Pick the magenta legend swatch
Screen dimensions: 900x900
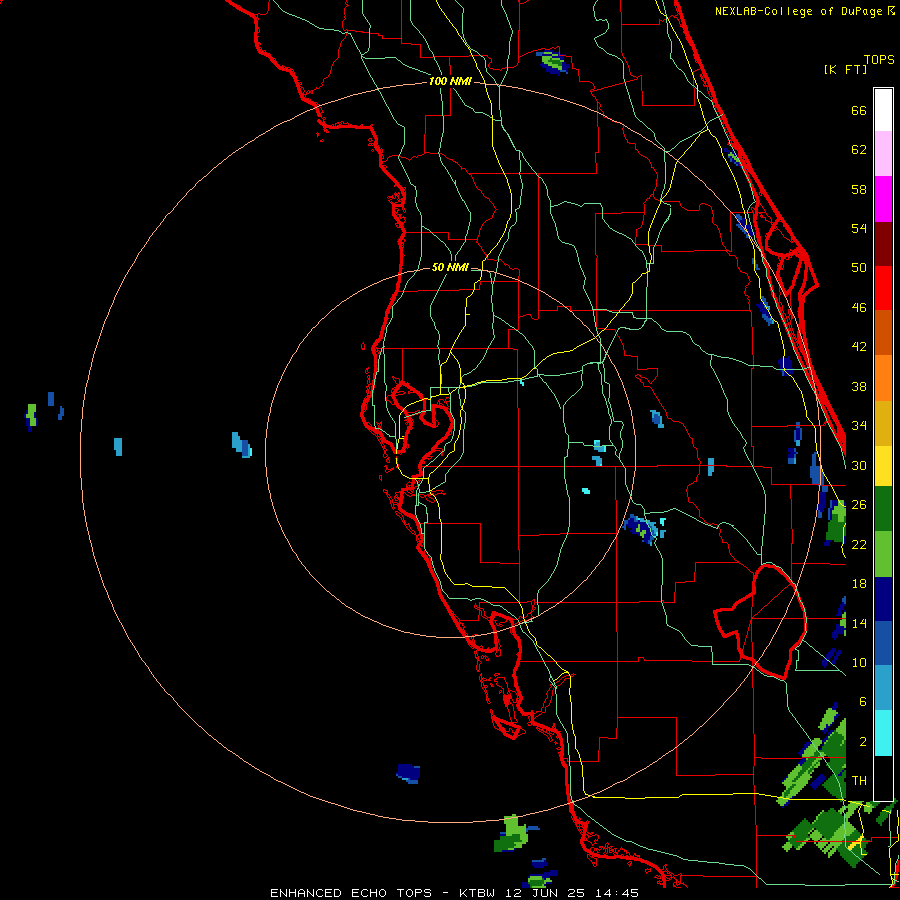[883, 199]
